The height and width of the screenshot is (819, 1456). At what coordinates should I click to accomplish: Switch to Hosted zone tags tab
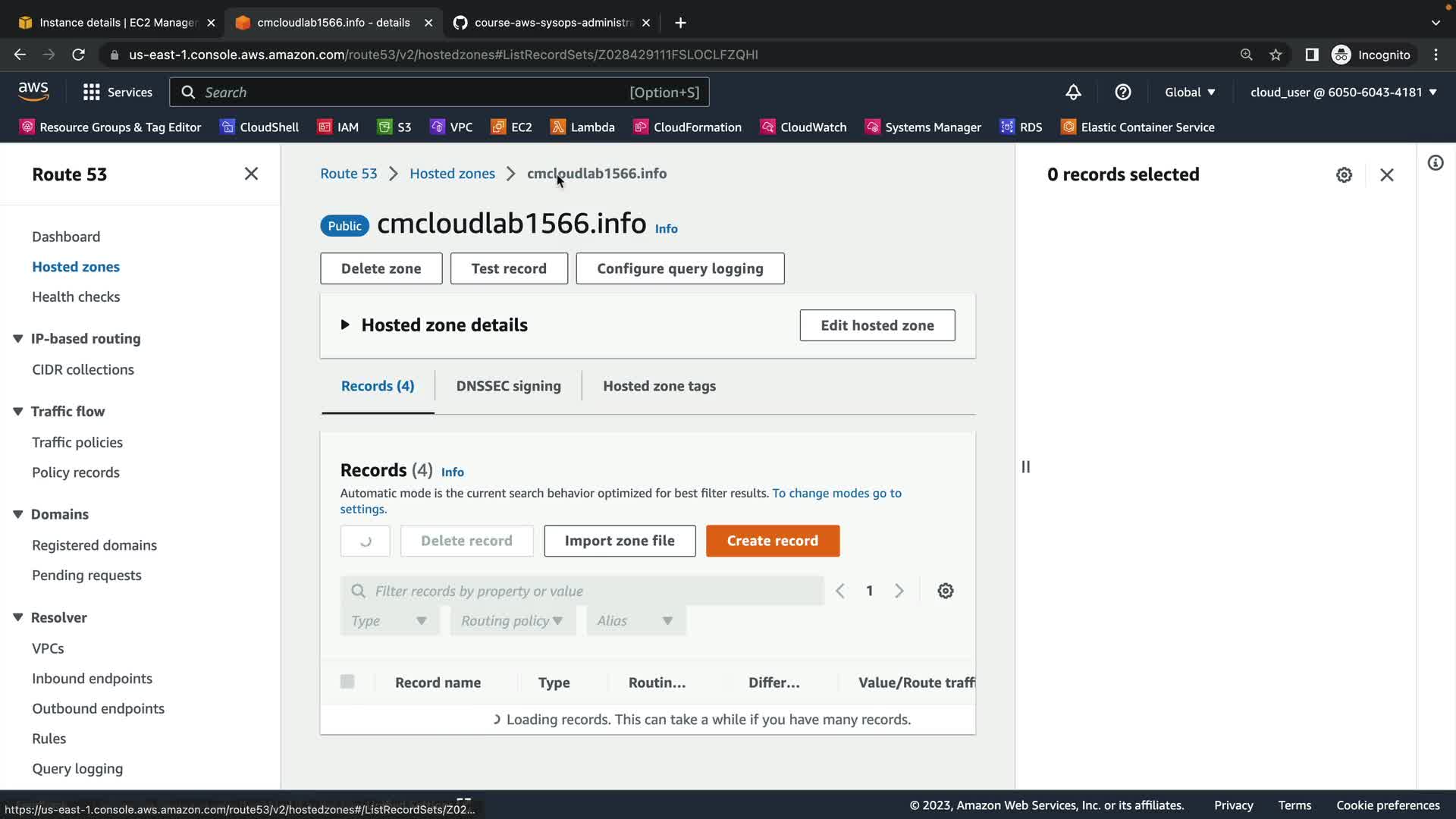click(x=659, y=386)
